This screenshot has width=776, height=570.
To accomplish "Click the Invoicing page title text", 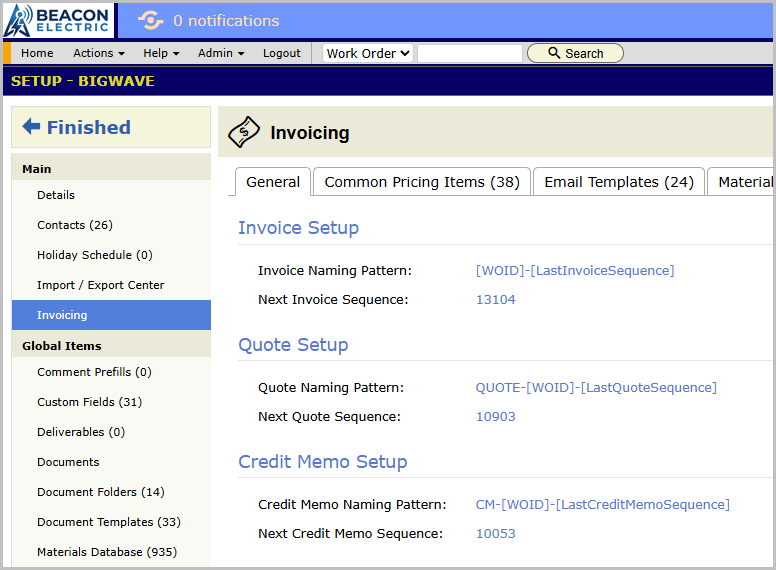I will click(310, 133).
